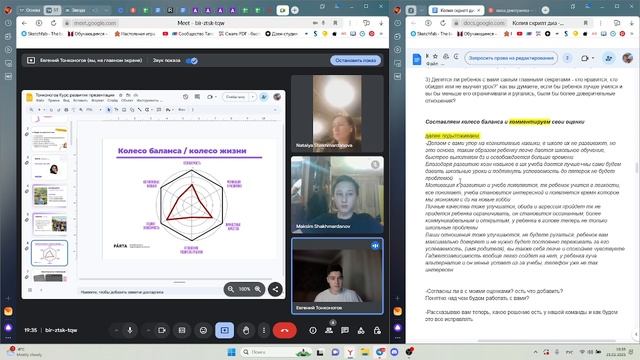Viewport: 640px width, 360px height.
Task: Turn off the camera in Meet
Action: 162,330
